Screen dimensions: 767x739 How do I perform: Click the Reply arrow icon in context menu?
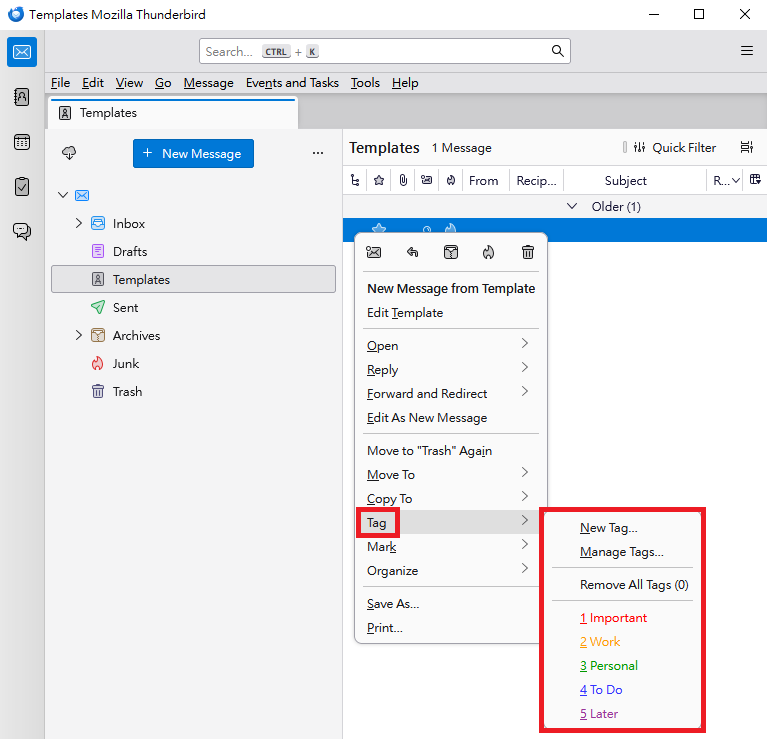coord(412,253)
